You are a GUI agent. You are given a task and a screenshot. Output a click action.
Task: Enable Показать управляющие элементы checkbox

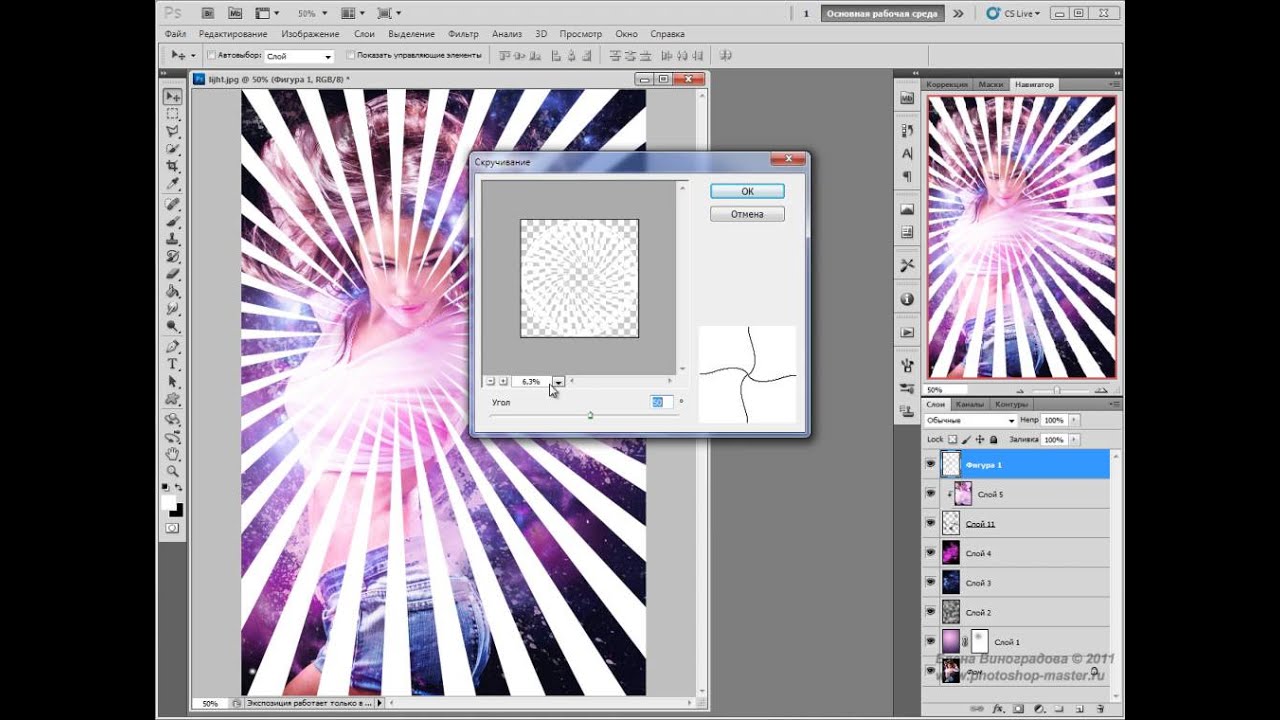(350, 55)
